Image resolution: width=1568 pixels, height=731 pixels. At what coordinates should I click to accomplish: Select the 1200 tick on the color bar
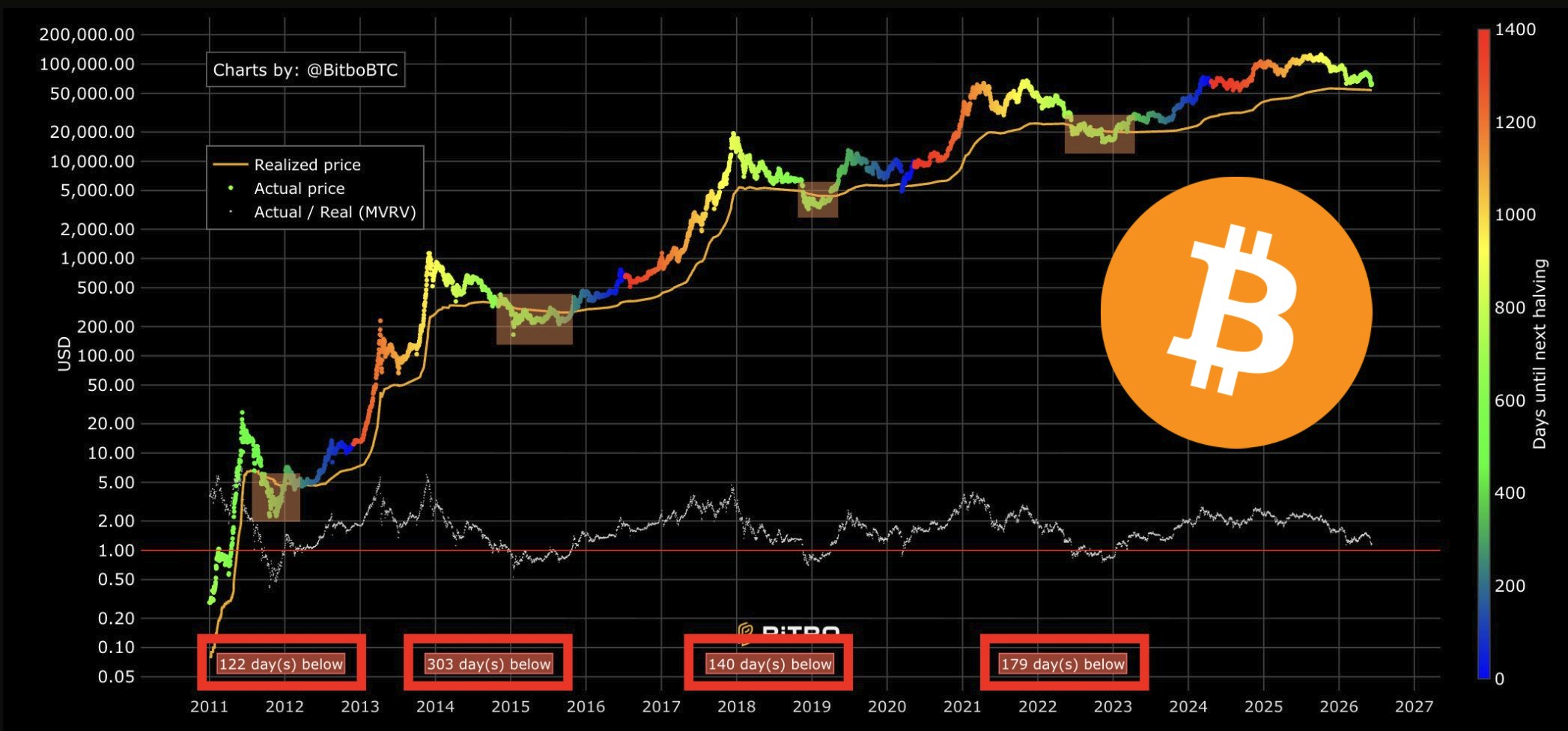tap(1516, 123)
